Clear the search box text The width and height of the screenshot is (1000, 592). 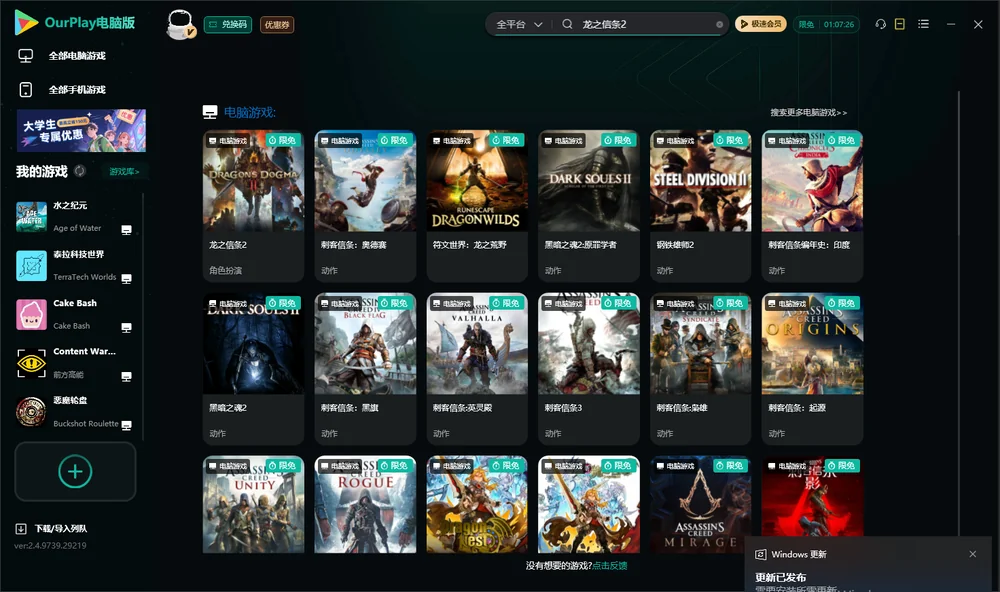click(x=719, y=25)
